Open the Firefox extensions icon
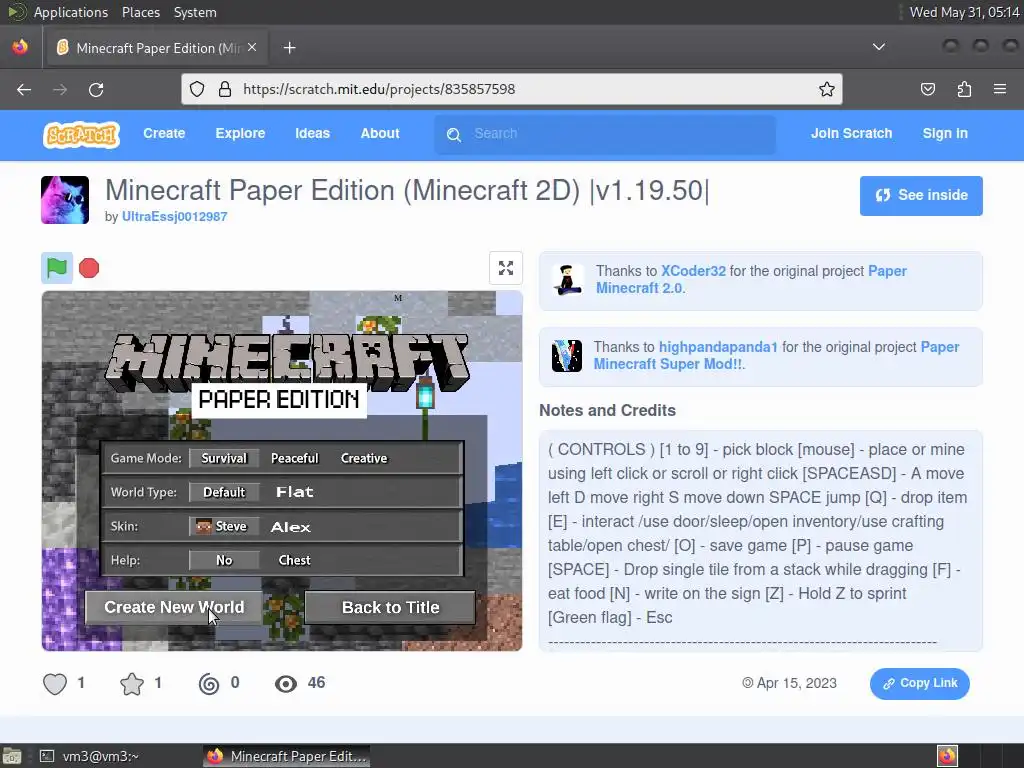Screen dimensions: 1024x768 tap(964, 89)
